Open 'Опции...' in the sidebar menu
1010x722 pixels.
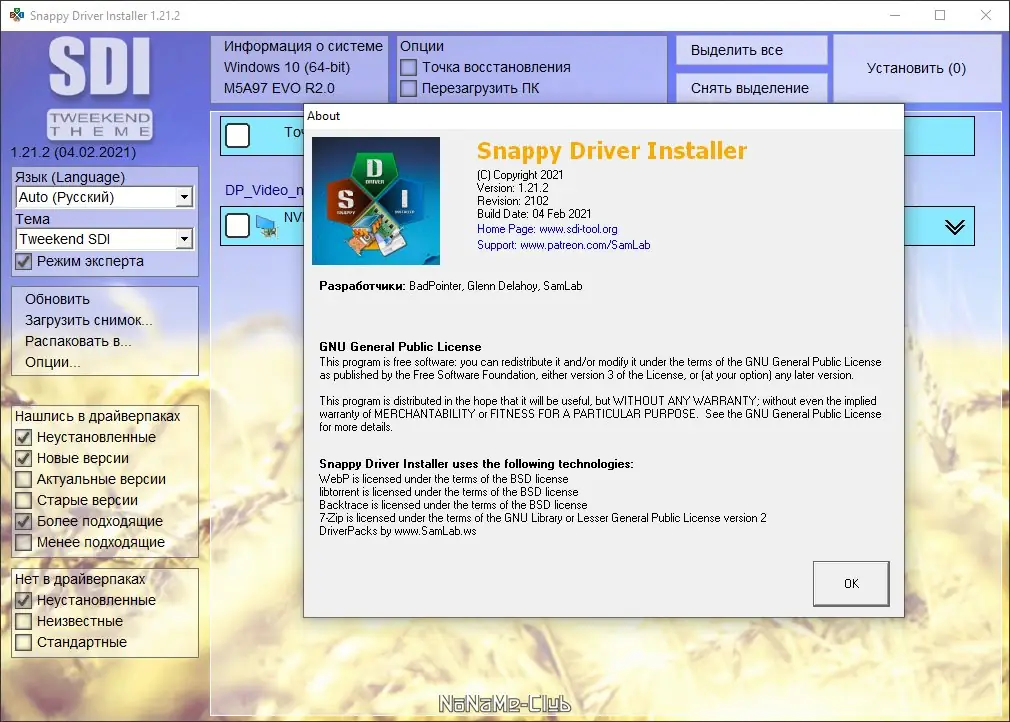click(52, 363)
